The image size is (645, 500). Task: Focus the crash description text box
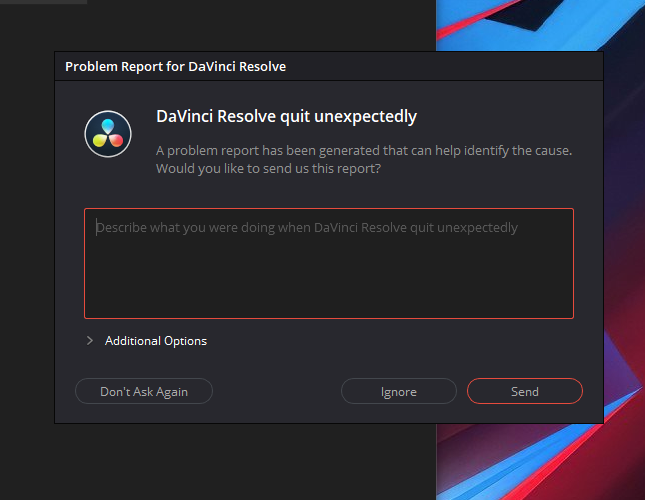point(329,264)
